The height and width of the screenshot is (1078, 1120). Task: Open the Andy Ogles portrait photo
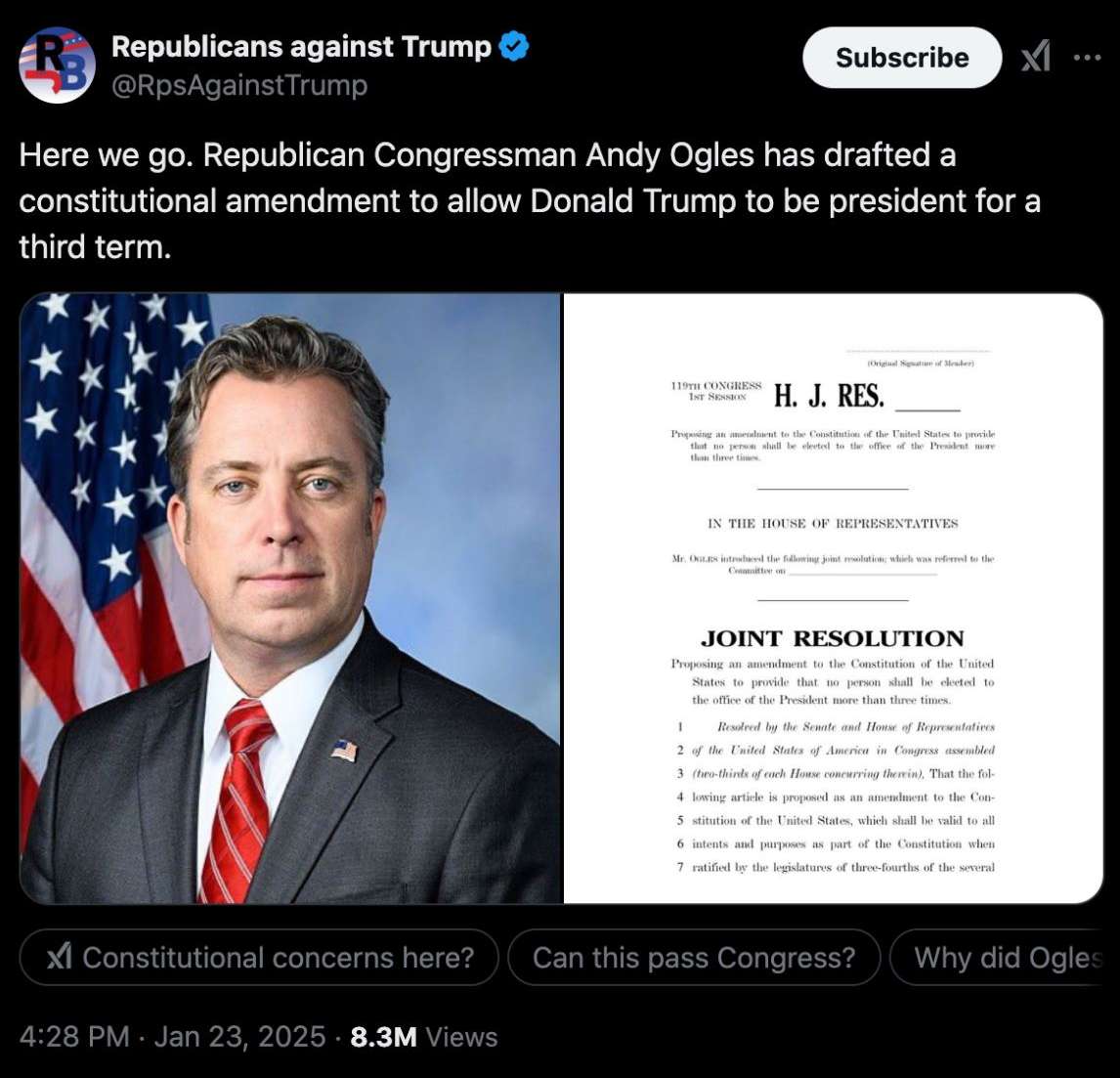click(x=291, y=599)
